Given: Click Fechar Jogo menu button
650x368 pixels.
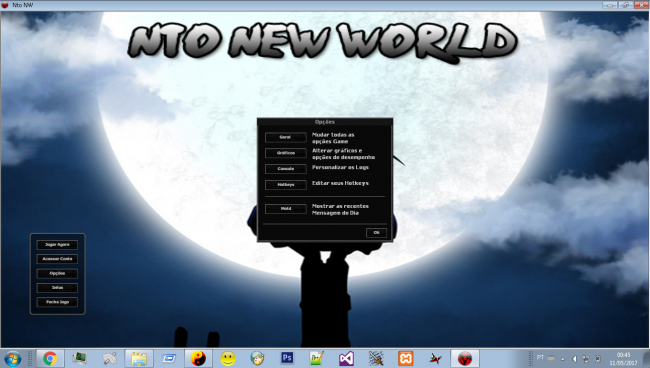Looking at the screenshot, I should 57,302.
